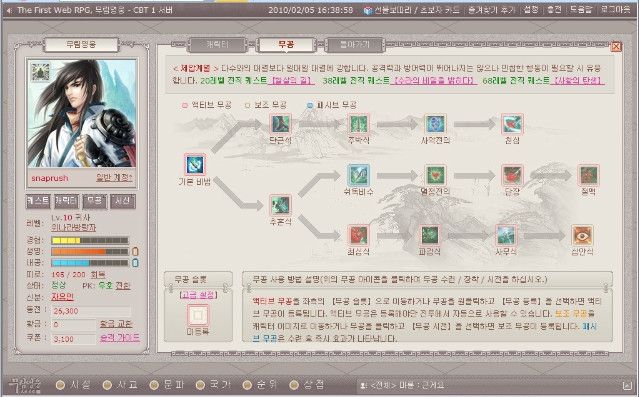
Task: Open 충전 in the top bar
Action: [x=554, y=10]
